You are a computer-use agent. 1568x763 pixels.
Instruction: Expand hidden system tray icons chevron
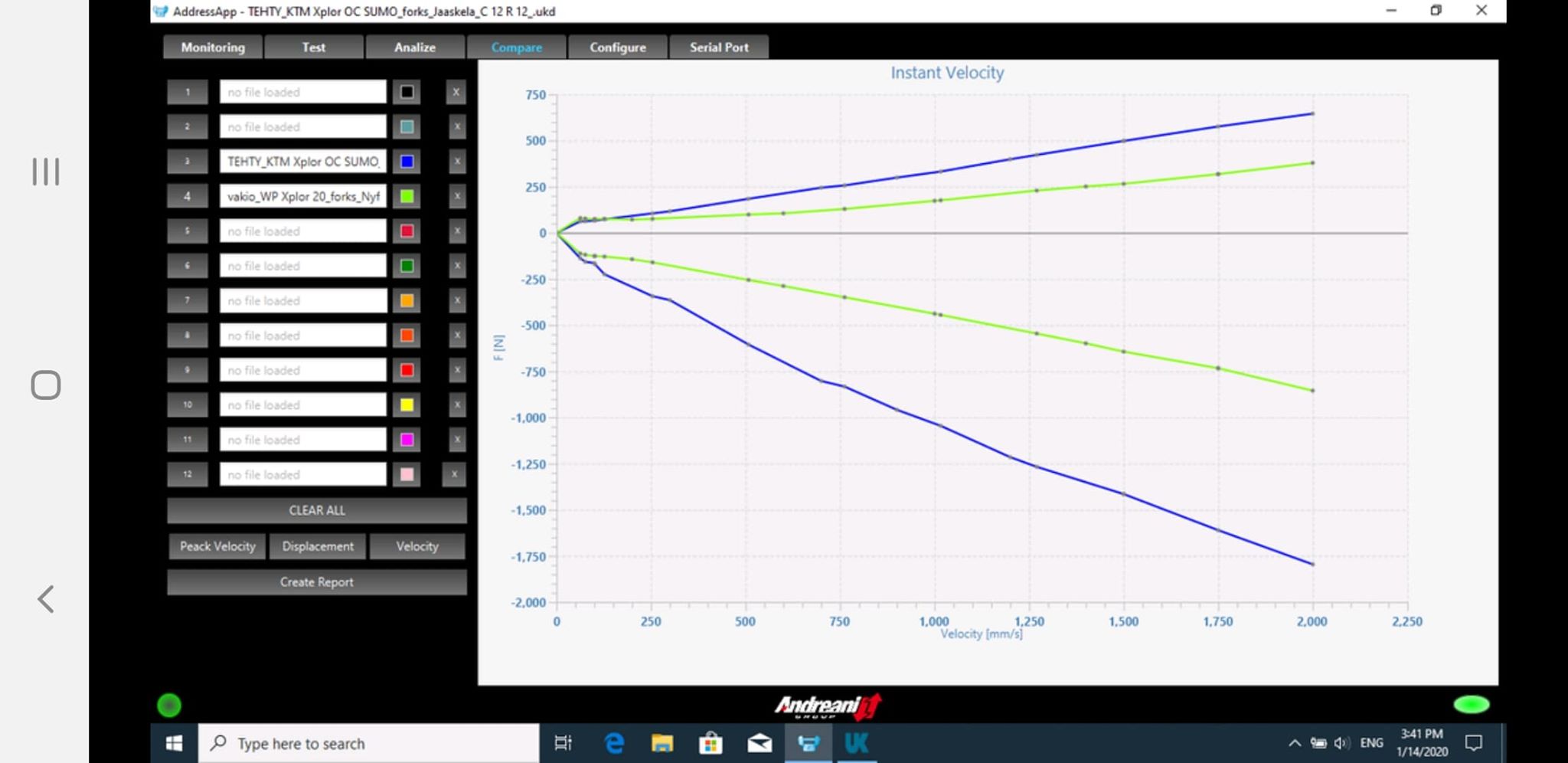pos(1295,743)
